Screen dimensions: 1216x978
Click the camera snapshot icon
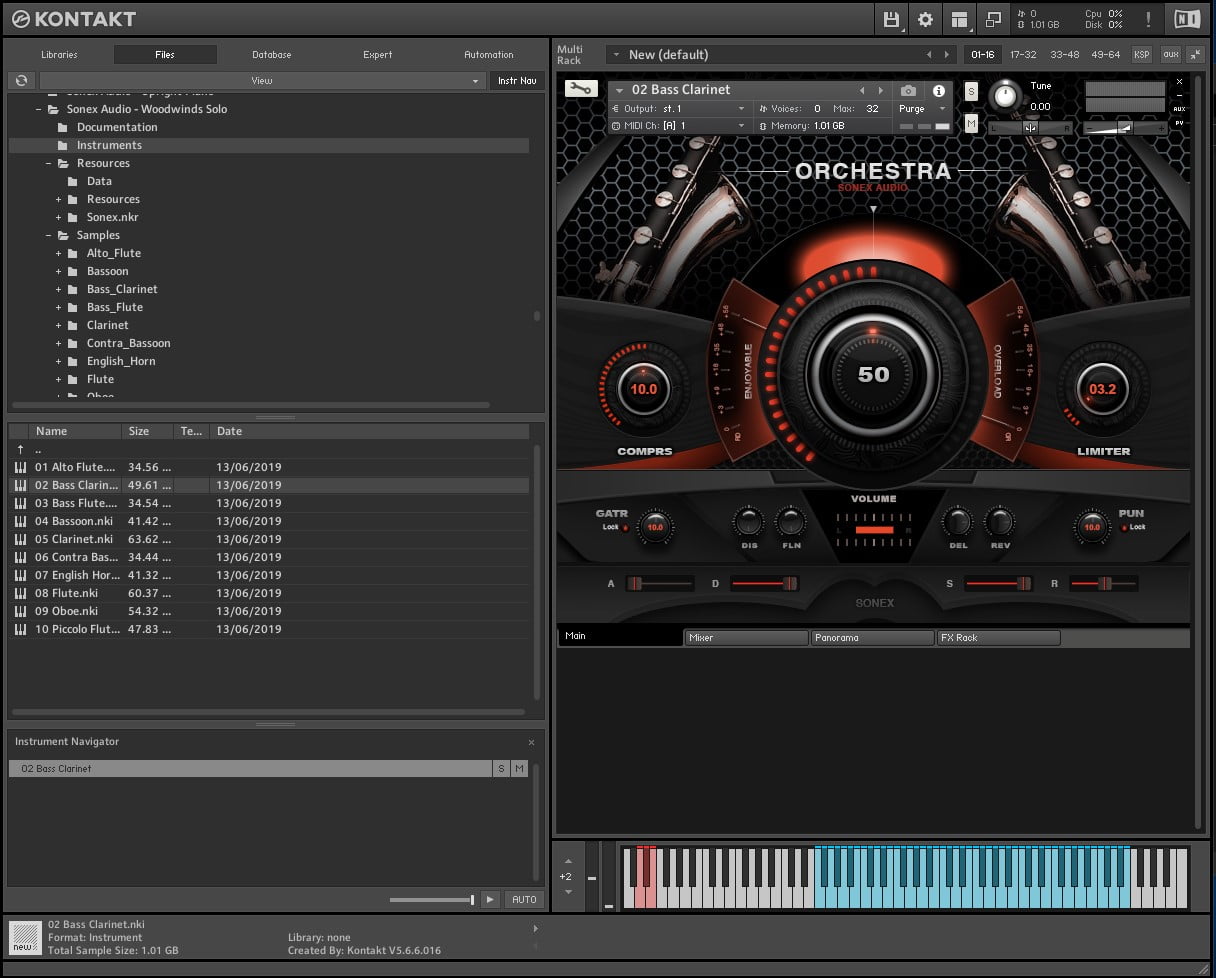point(908,90)
